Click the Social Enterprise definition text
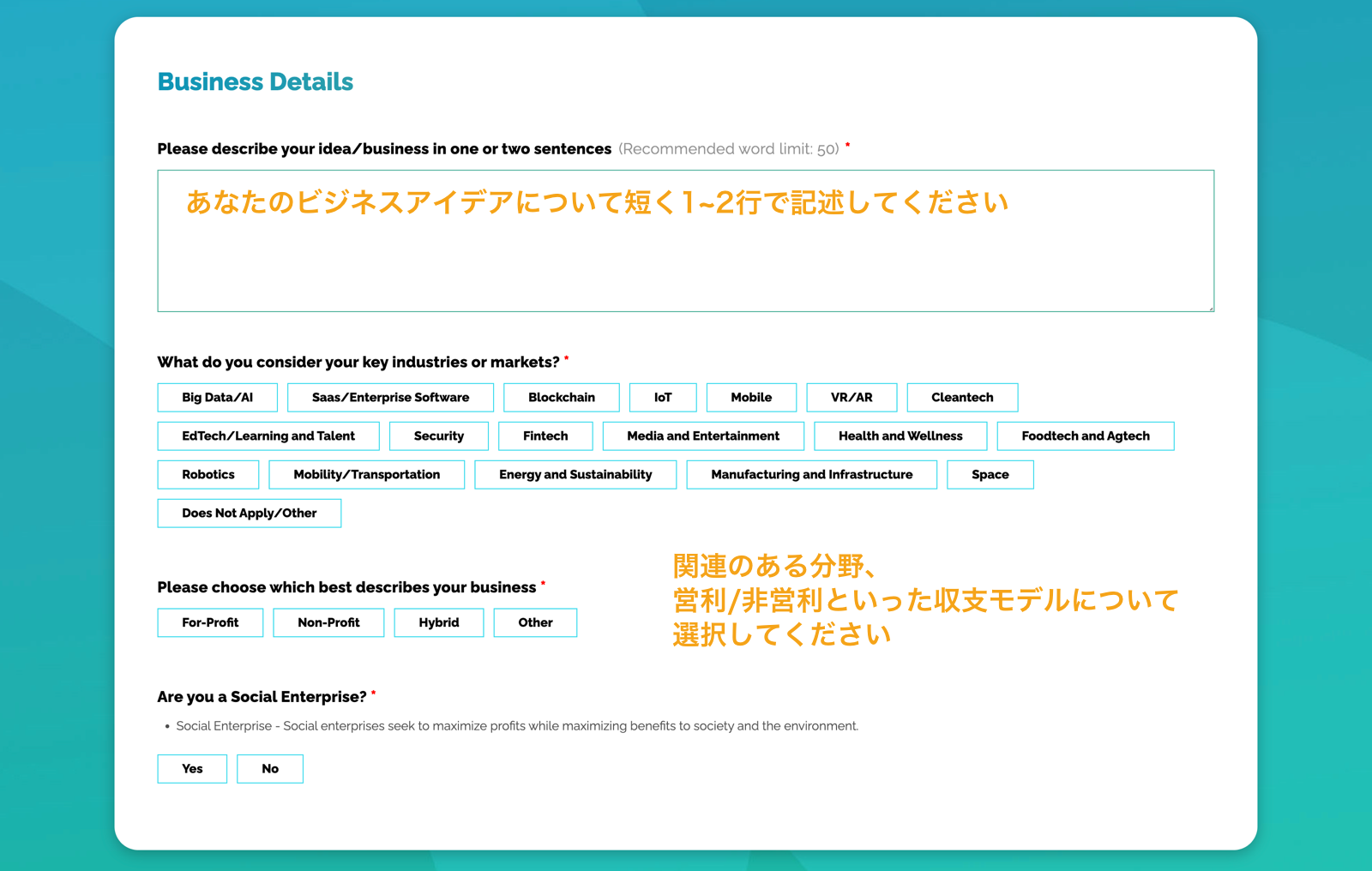1372x871 pixels. (517, 726)
